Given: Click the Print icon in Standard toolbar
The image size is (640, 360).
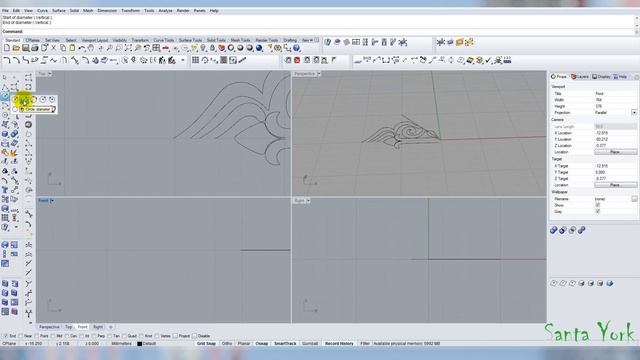Looking at the screenshot, I should [35, 48].
